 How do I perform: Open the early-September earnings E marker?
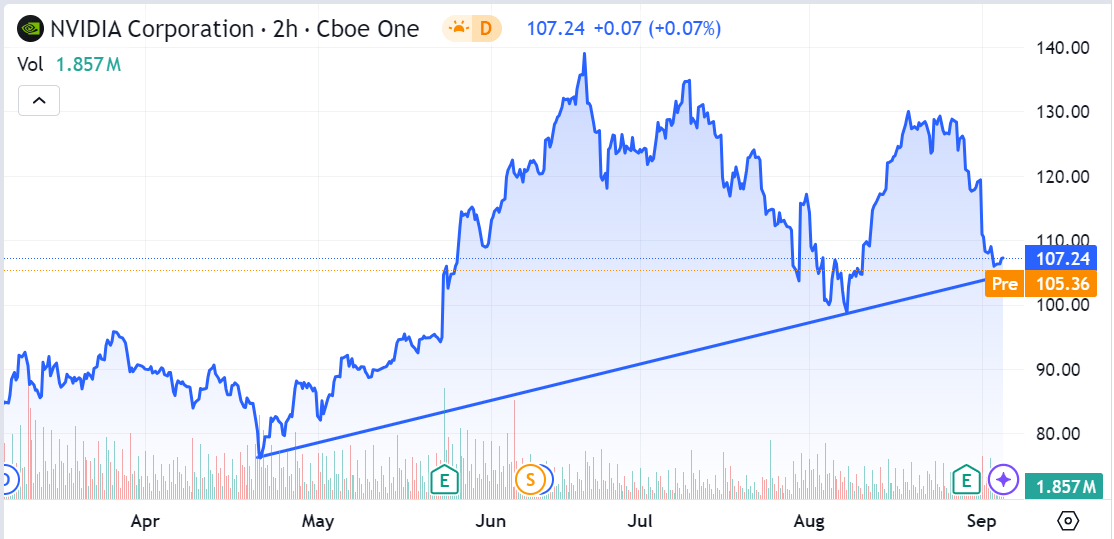tap(967, 480)
